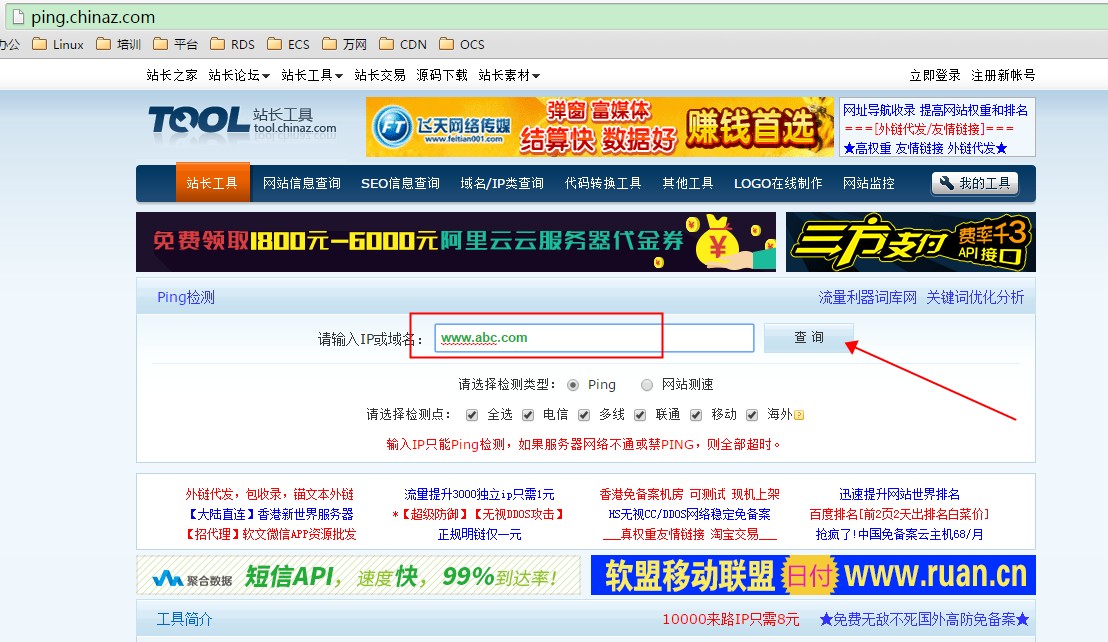Screen dimensions: 1108x642
Task: Expand the 站长论坛 dropdown menu
Action: pyautogui.click(x=239, y=75)
